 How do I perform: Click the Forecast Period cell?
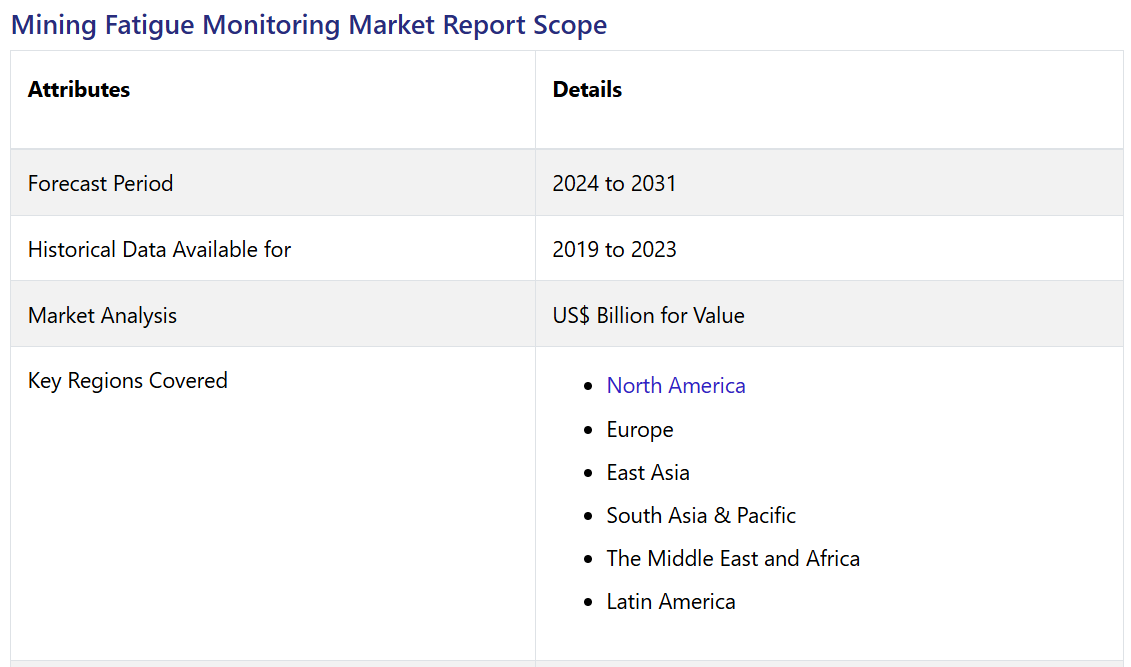pos(100,184)
